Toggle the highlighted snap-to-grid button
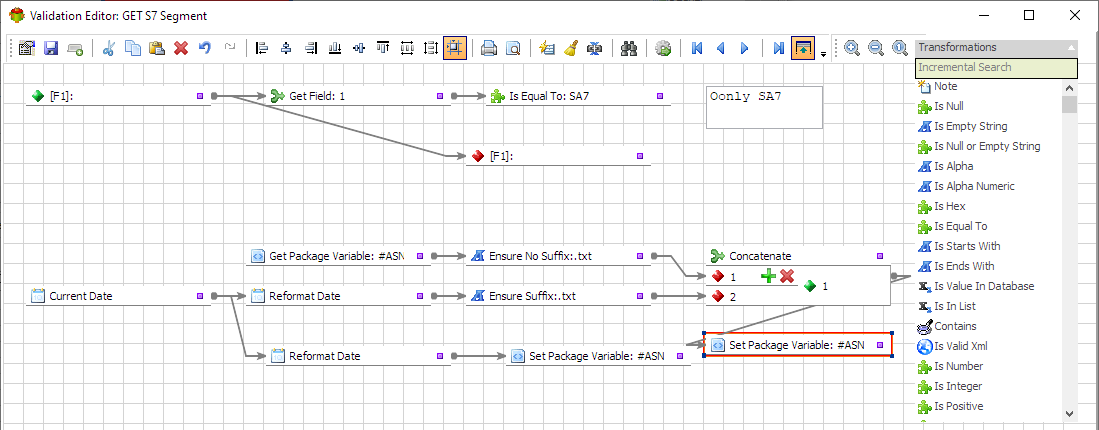The image size is (1099, 430). tap(455, 48)
